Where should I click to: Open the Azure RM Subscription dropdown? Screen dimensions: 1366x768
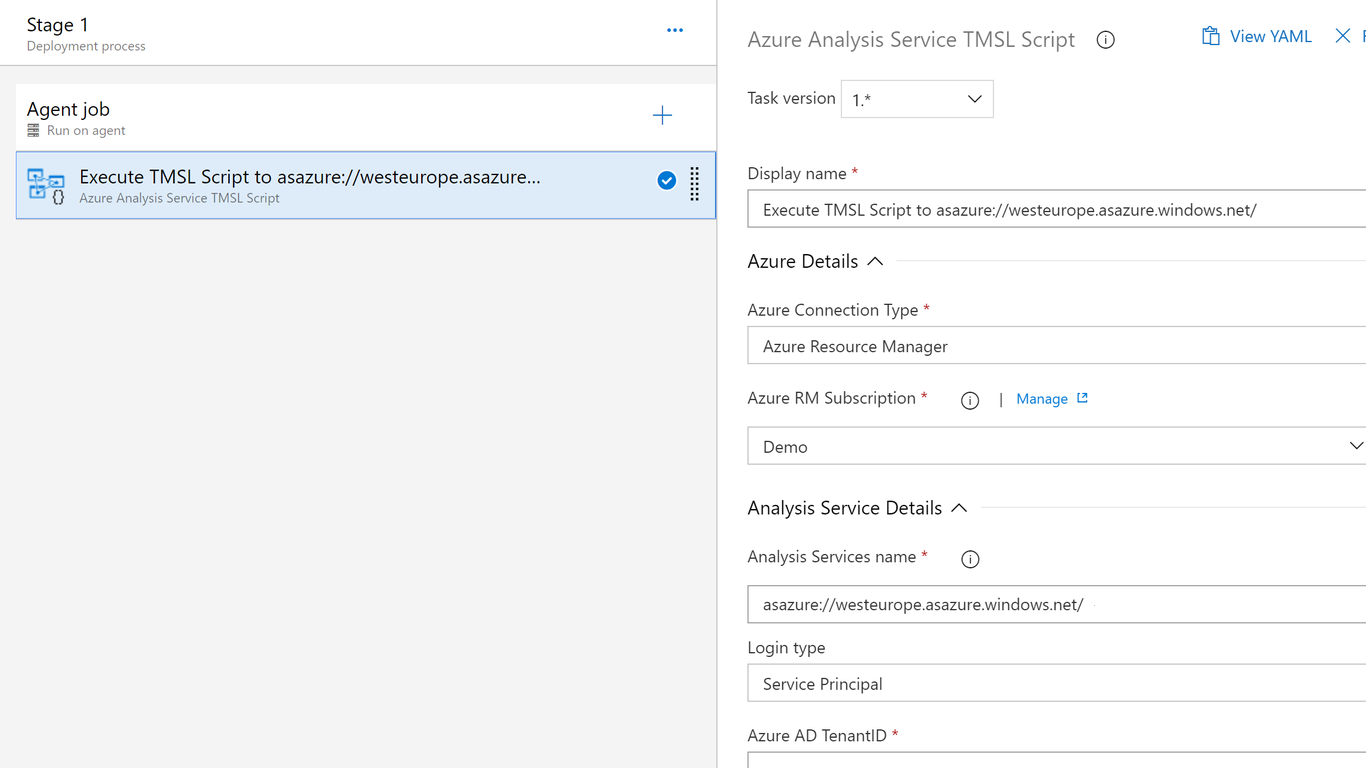pos(1056,446)
